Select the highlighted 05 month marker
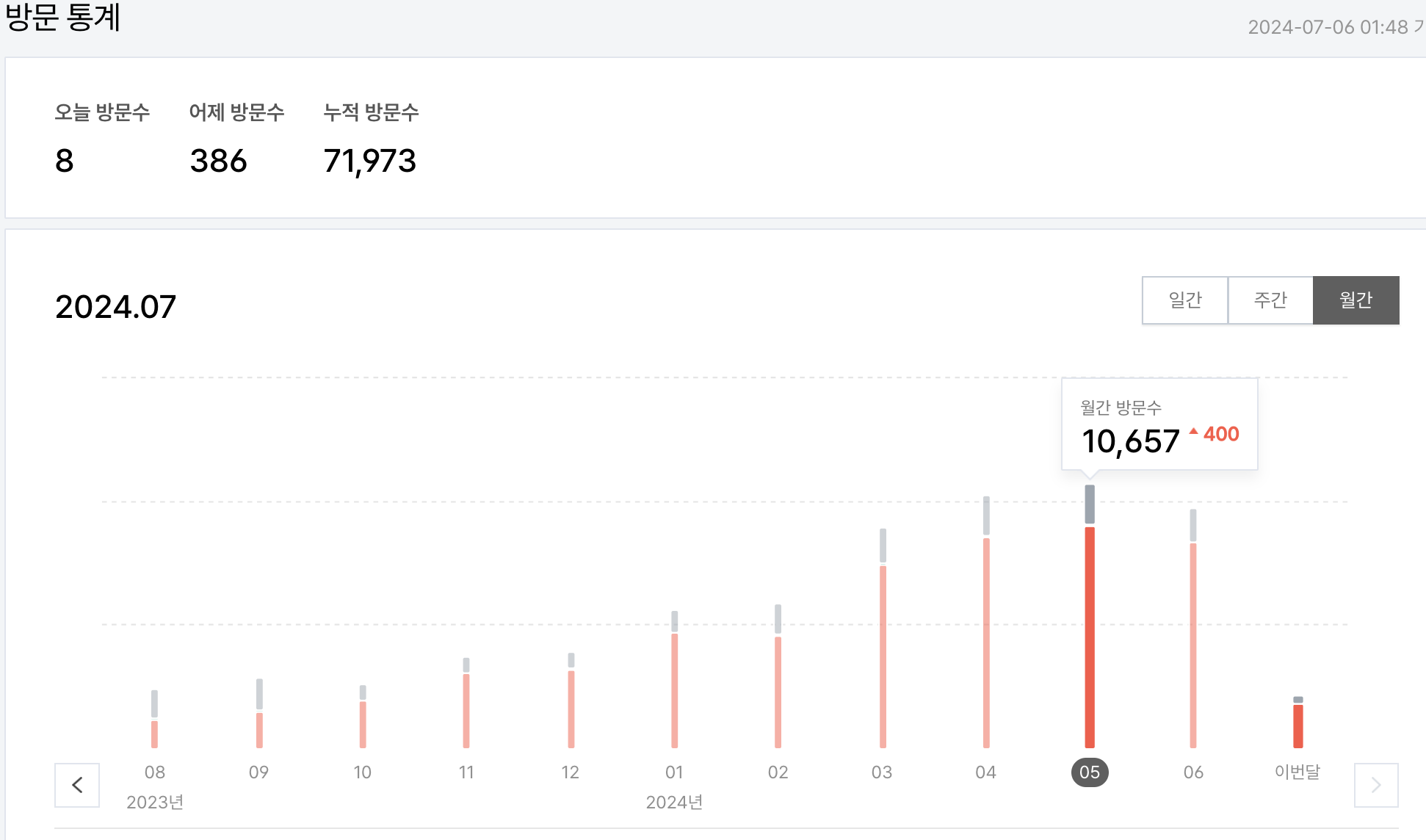 (1090, 772)
